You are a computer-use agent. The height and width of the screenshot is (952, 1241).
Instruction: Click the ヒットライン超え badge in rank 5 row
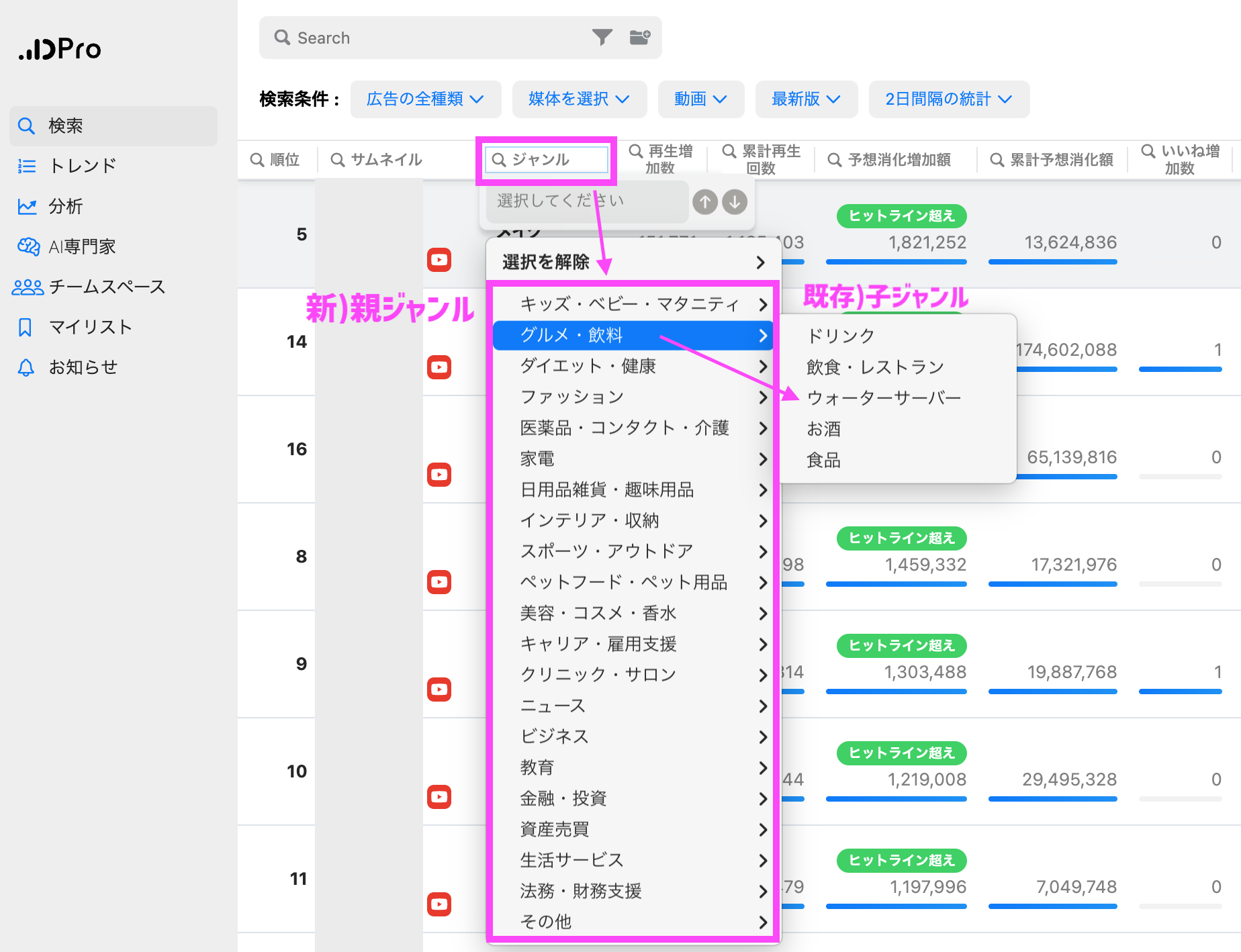point(901,216)
